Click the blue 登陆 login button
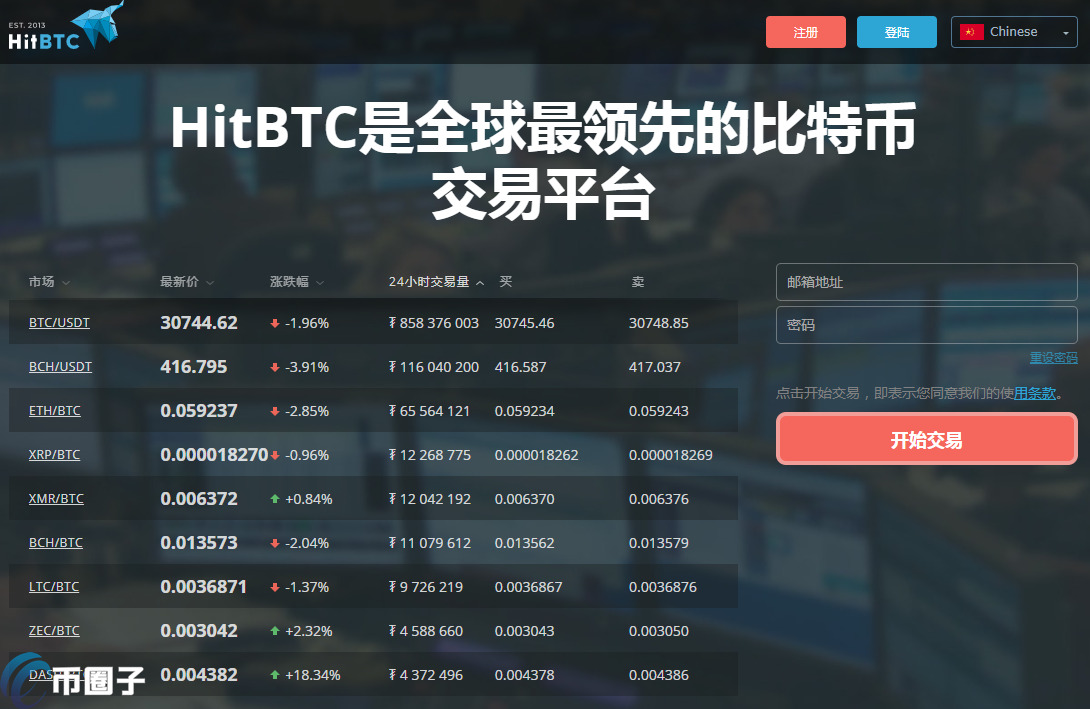Screen dimensions: 1090x709 pos(897,32)
